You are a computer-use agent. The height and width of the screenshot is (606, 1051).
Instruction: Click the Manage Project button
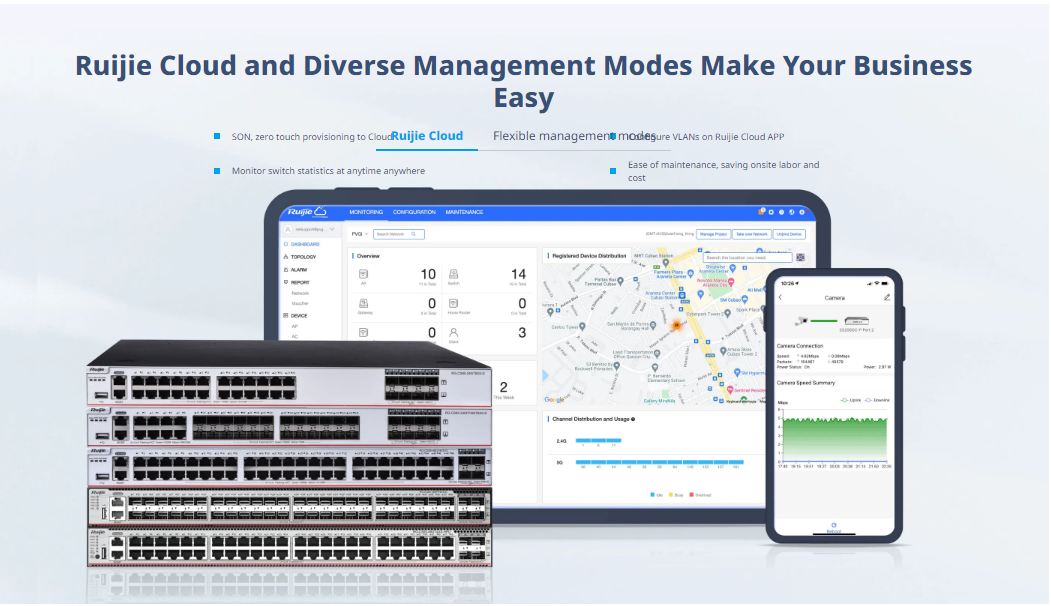tap(713, 234)
